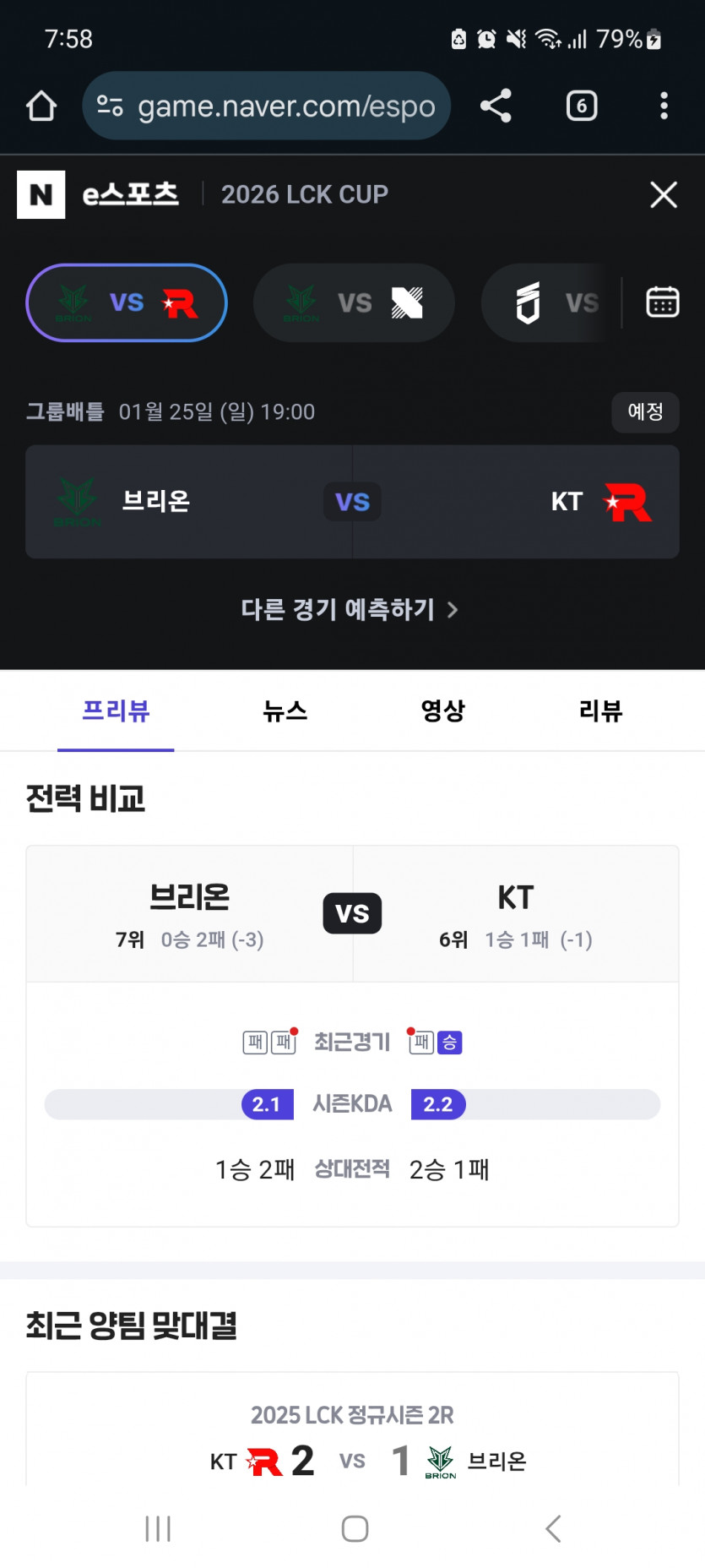Expand the site permissions icon in address bar
The width and height of the screenshot is (705, 1568).
pos(109,106)
